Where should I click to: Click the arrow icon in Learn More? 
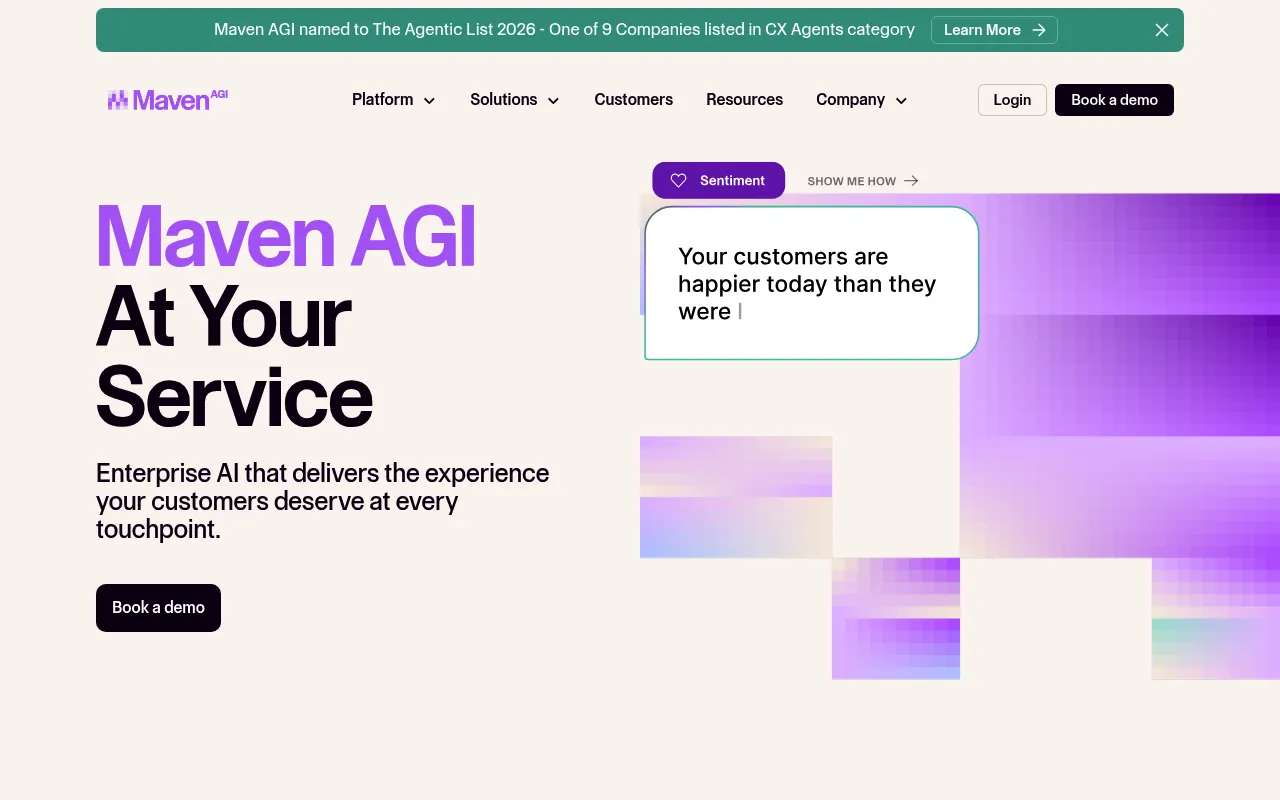1039,30
